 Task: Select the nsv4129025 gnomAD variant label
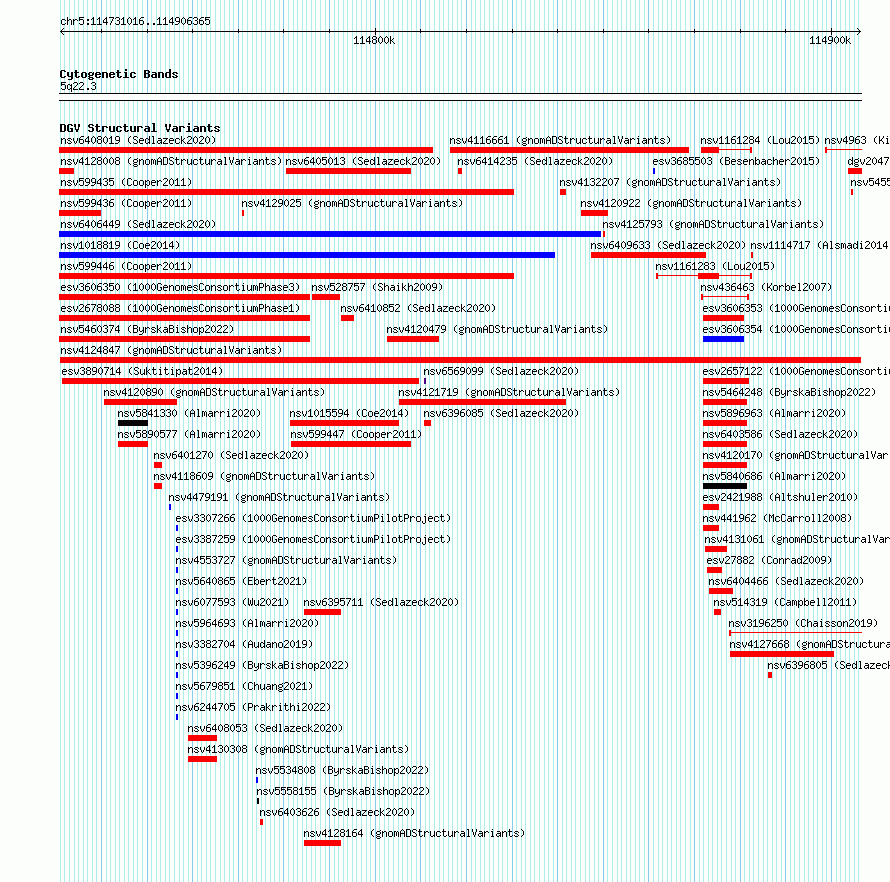click(352, 203)
